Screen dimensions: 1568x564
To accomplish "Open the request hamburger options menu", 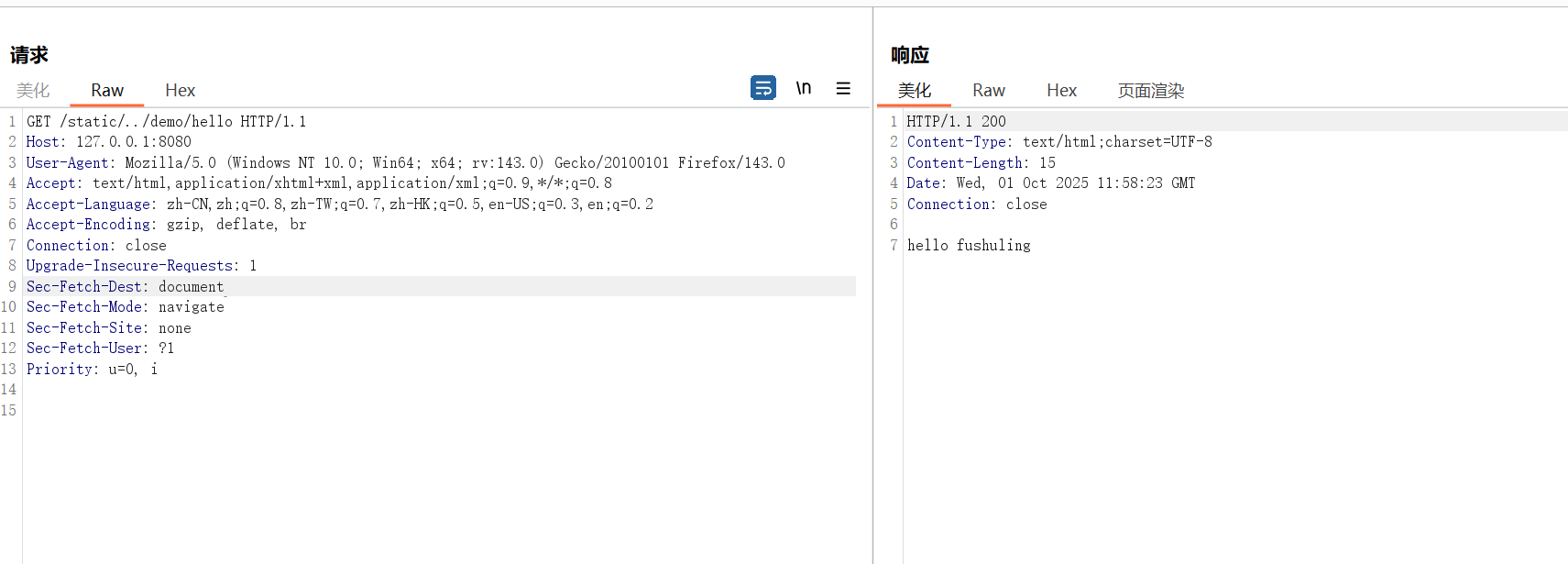I will click(x=843, y=88).
